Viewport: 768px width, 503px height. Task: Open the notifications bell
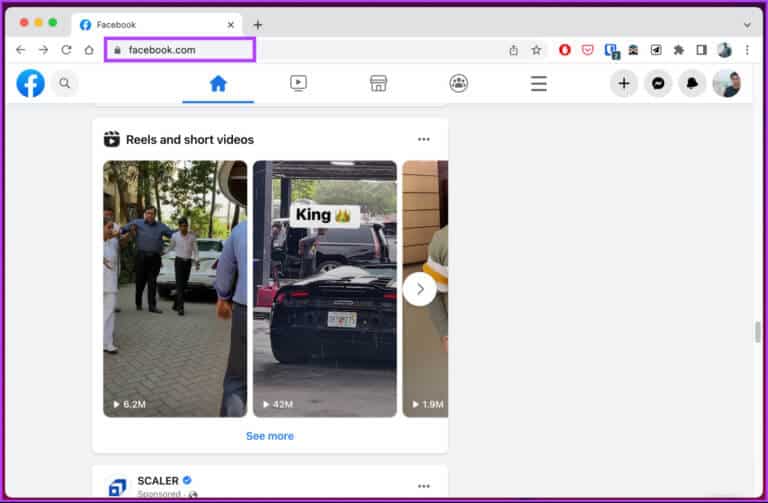[692, 83]
